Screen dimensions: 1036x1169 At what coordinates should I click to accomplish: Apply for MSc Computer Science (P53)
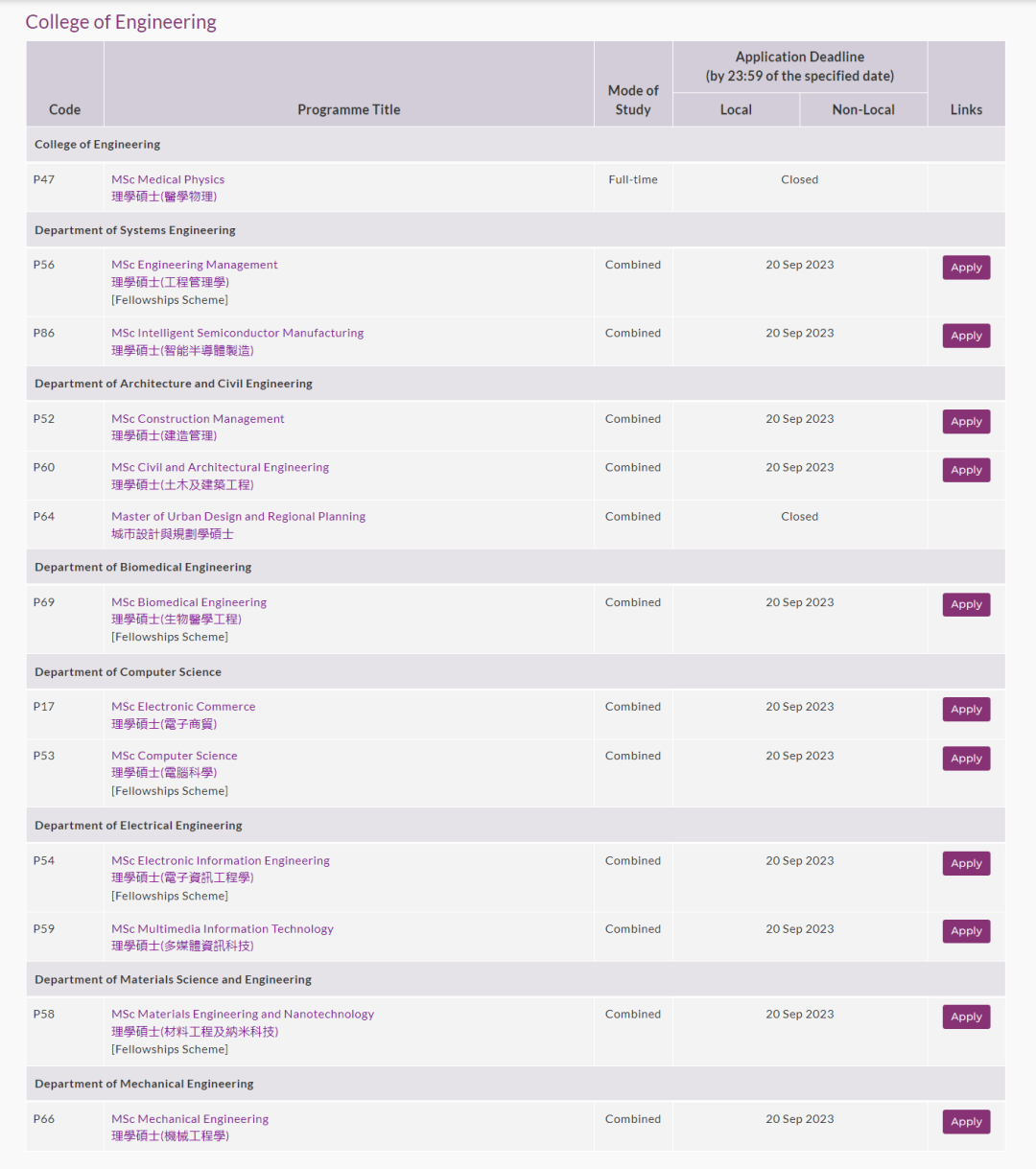[966, 759]
